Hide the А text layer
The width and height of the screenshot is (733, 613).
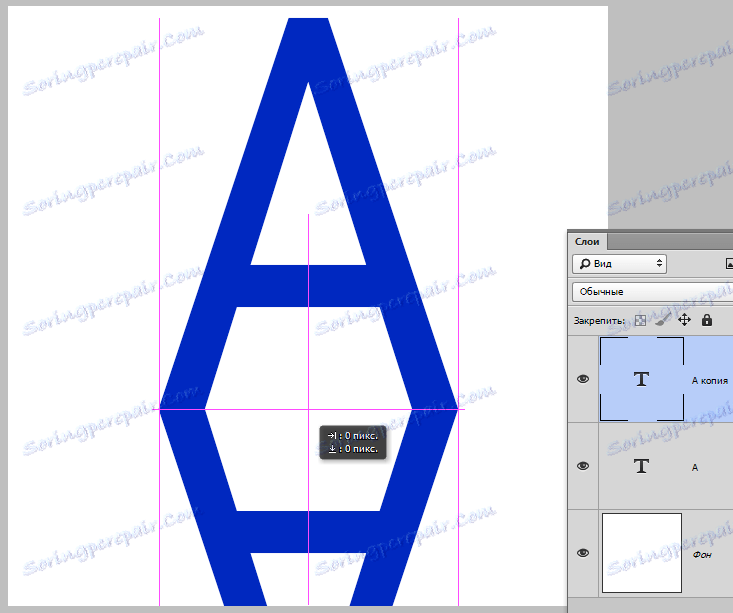coord(583,466)
